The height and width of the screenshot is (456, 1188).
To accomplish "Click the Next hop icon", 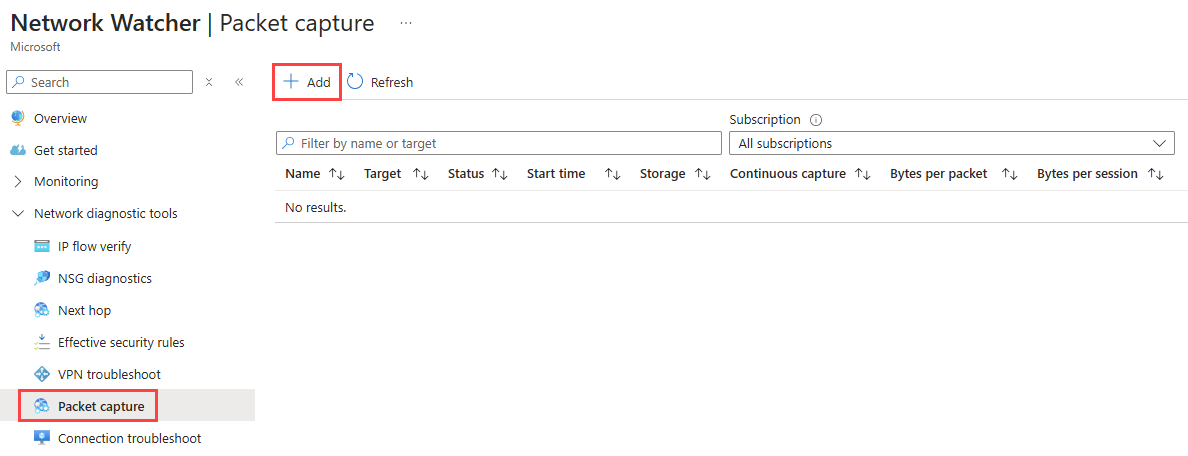I will (x=42, y=310).
